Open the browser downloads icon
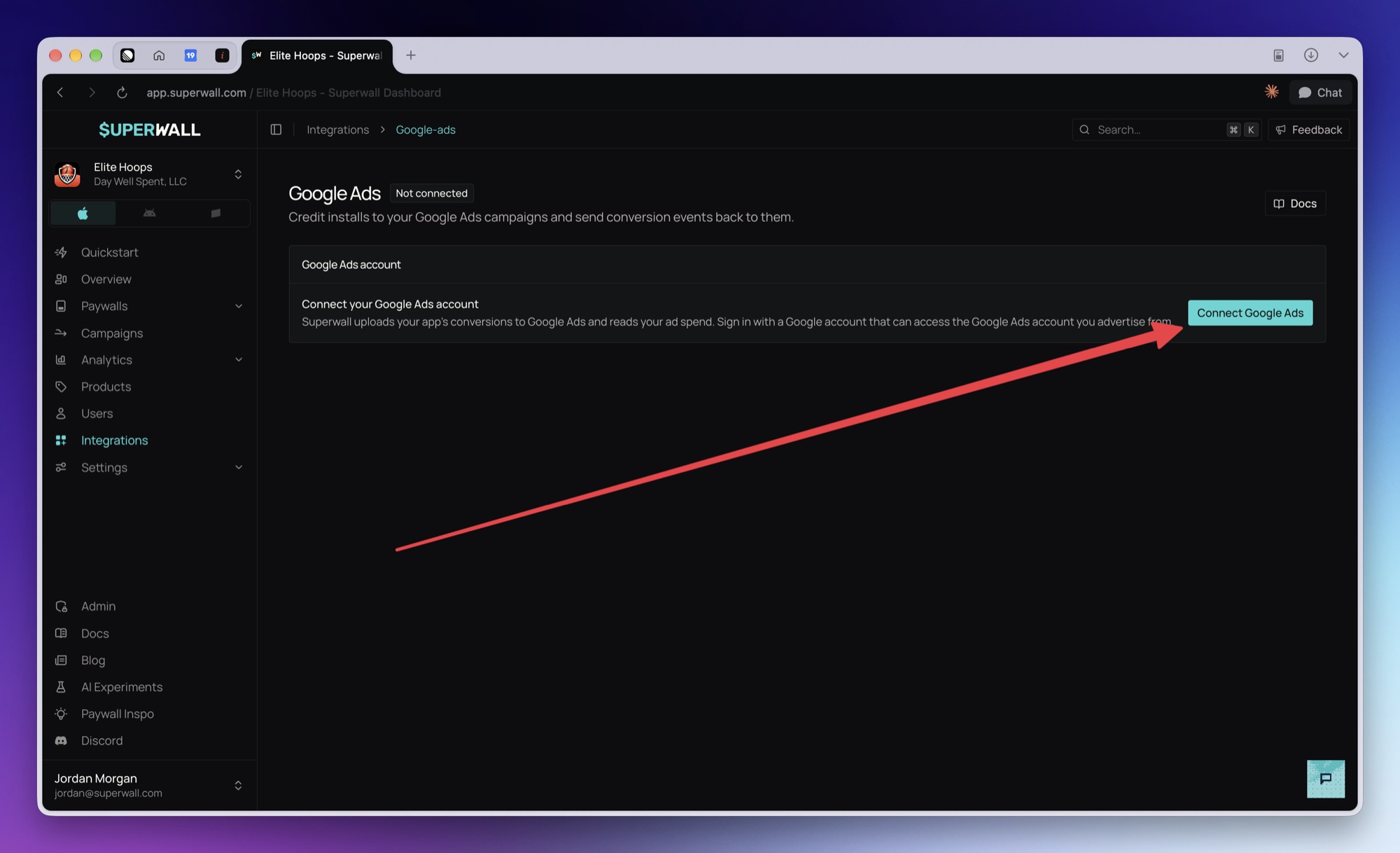The width and height of the screenshot is (1400, 853). click(1311, 55)
